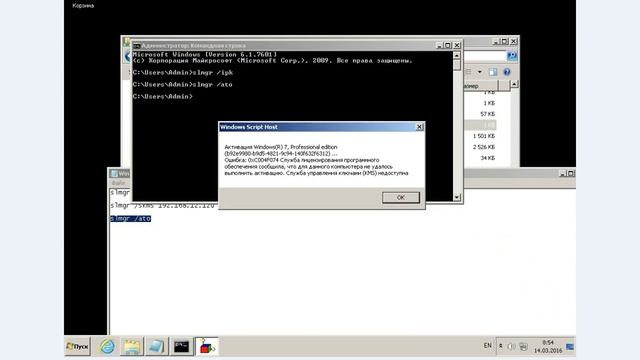Toggle the preview pane icon in Explorer
Viewport: 640px width, 360px height.
pos(493,72)
